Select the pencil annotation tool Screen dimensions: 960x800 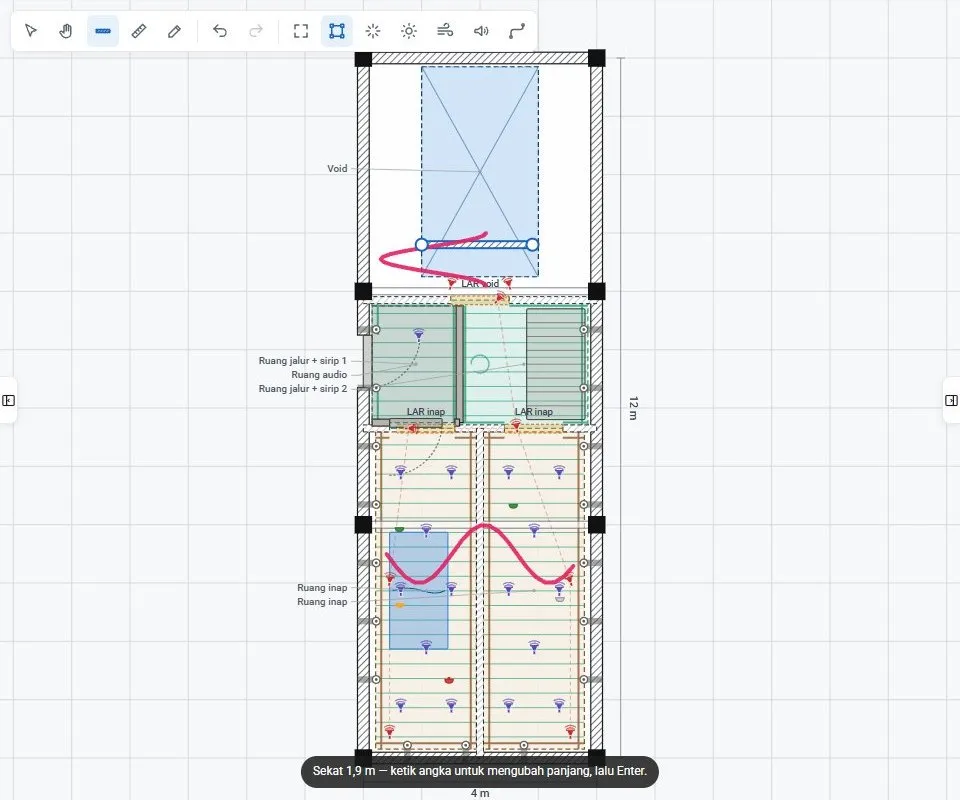click(174, 31)
